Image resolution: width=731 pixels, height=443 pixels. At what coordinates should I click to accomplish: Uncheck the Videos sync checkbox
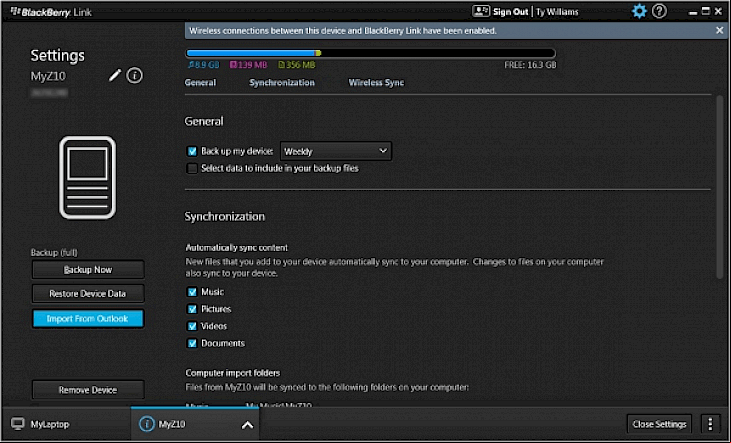point(192,326)
